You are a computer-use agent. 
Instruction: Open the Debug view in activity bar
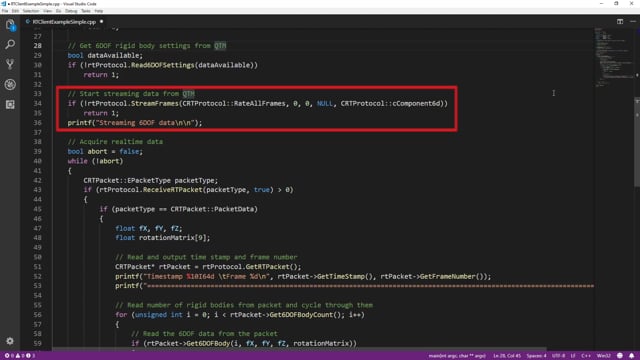[x=10, y=84]
